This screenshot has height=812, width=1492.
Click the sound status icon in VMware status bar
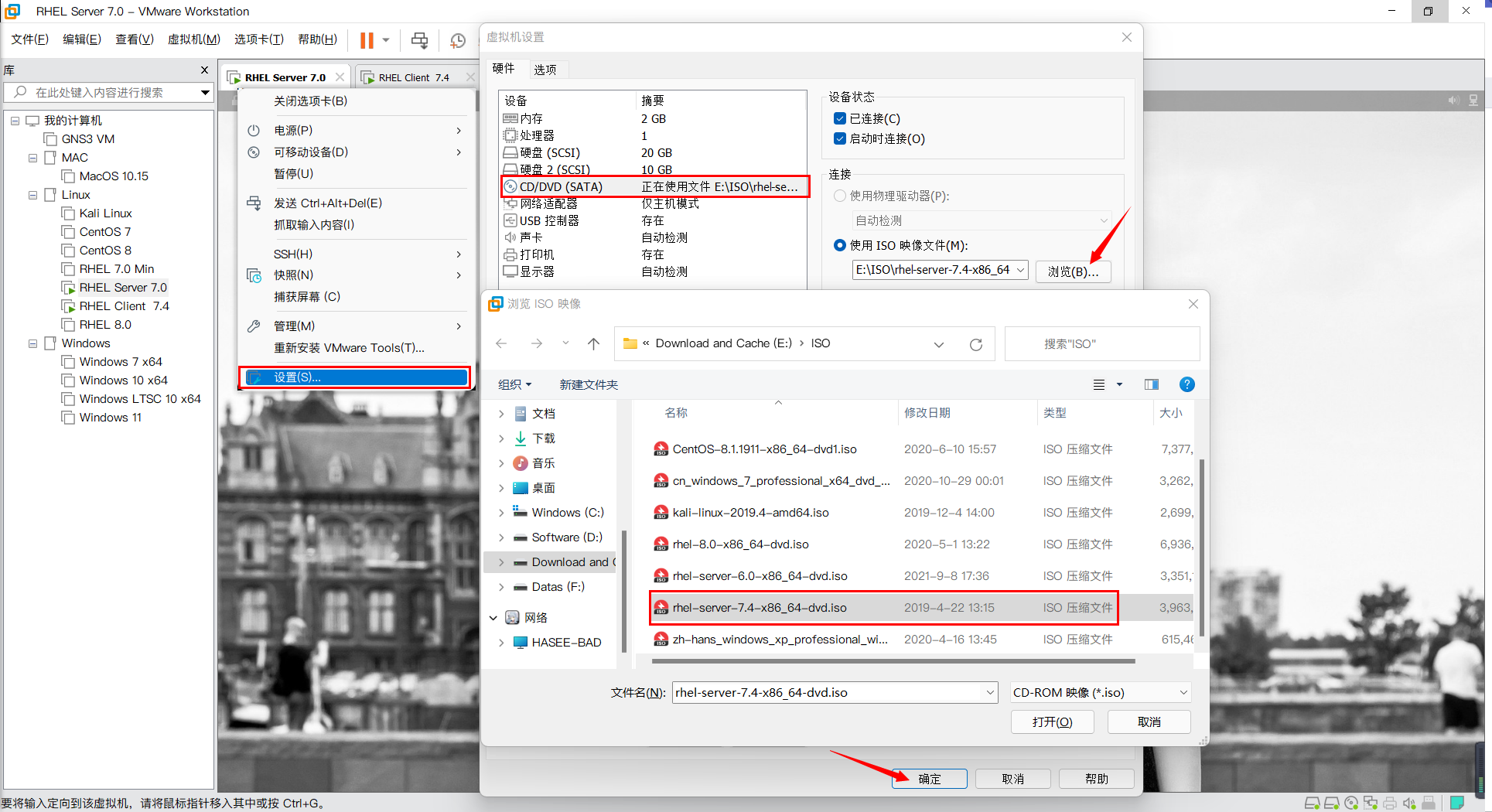[x=1409, y=803]
